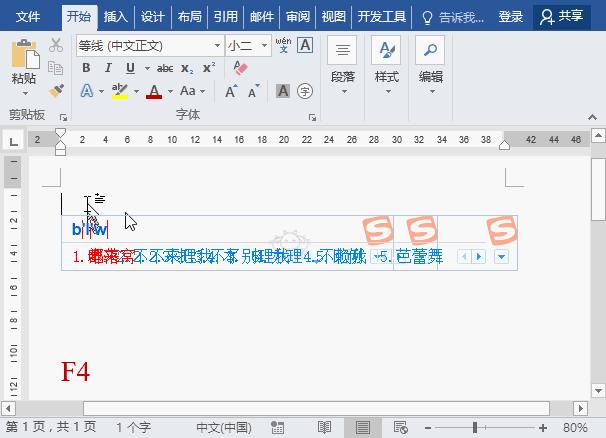The image size is (606, 438).
Task: Open Text Effects dropdown arrow
Action: [101, 92]
